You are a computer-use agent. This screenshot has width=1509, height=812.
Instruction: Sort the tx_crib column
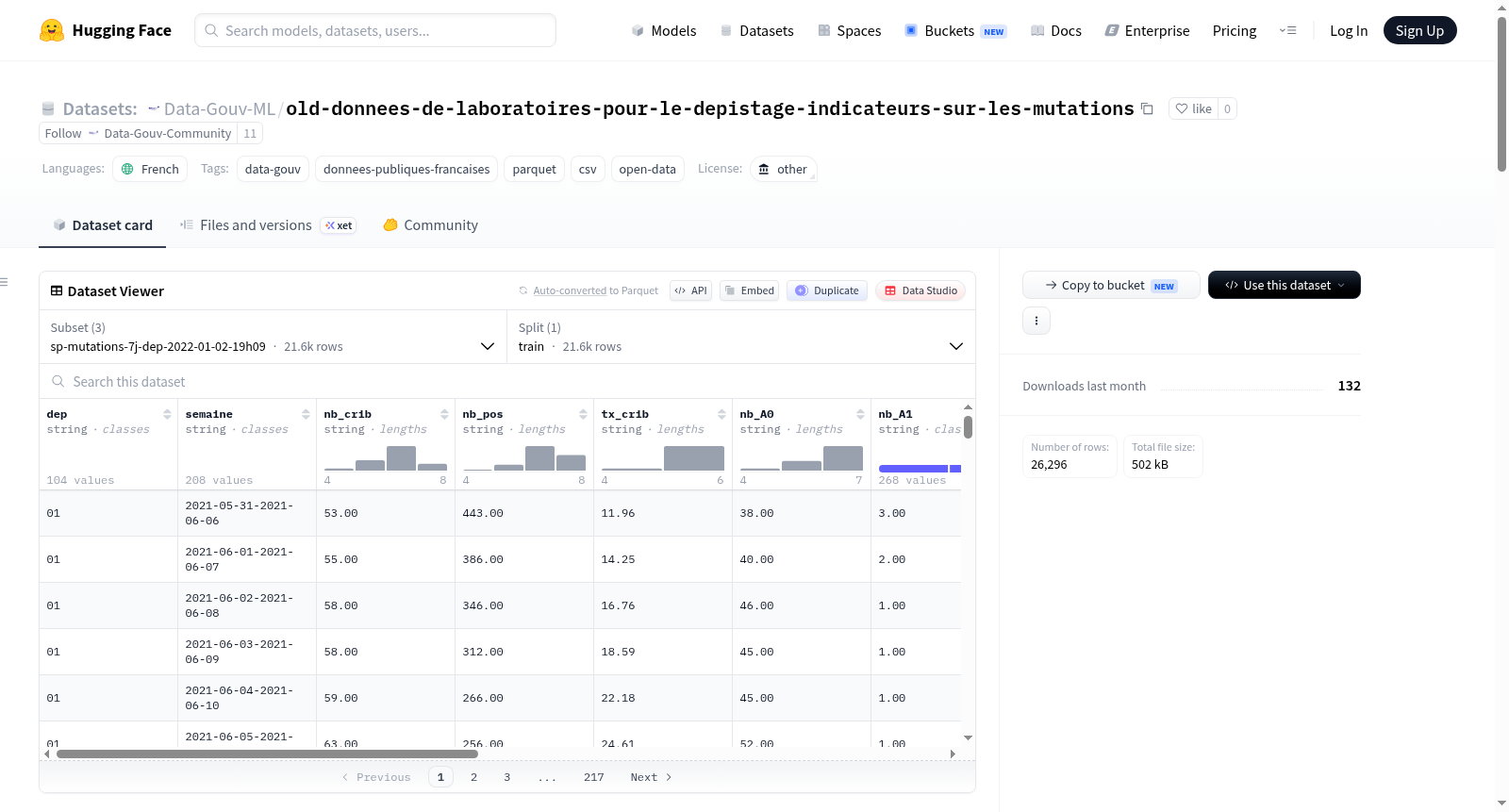pyautogui.click(x=721, y=414)
